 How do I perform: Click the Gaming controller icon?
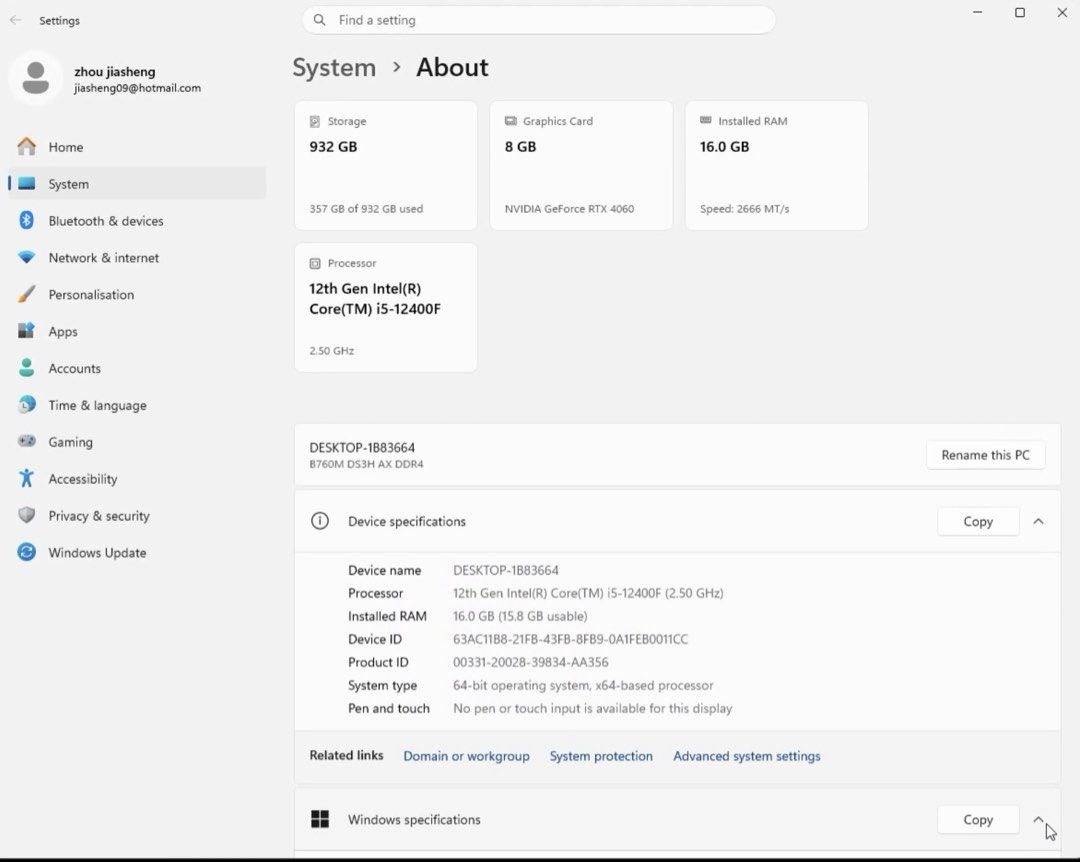click(26, 442)
